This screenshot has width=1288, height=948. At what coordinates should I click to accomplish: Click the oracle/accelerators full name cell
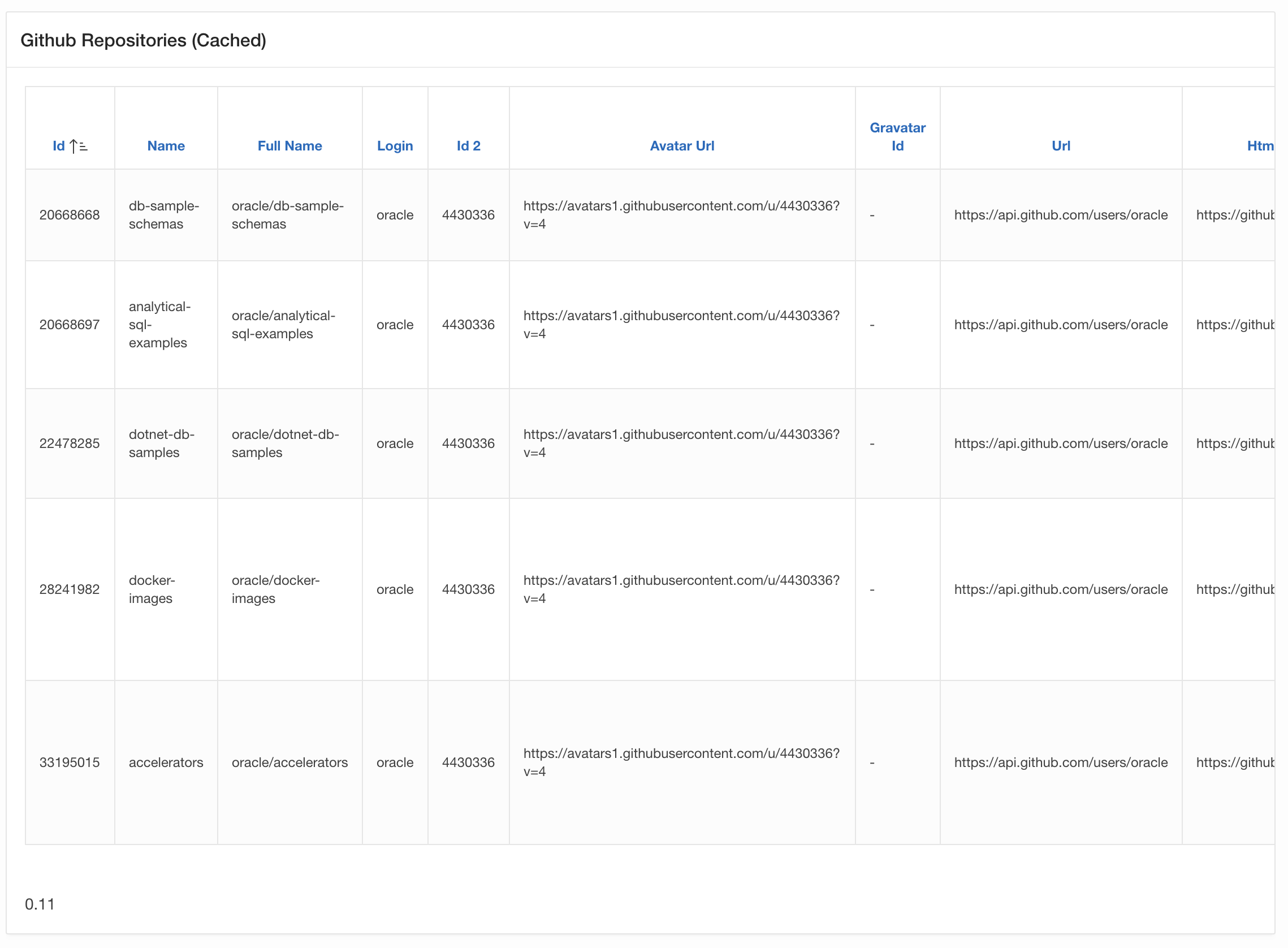click(x=289, y=762)
